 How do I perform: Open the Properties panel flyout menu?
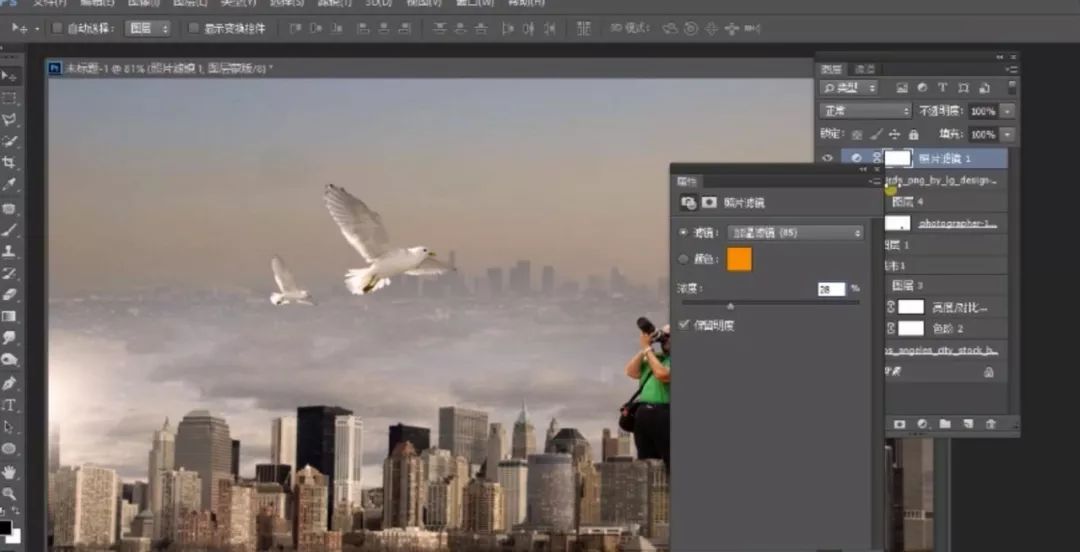(875, 181)
